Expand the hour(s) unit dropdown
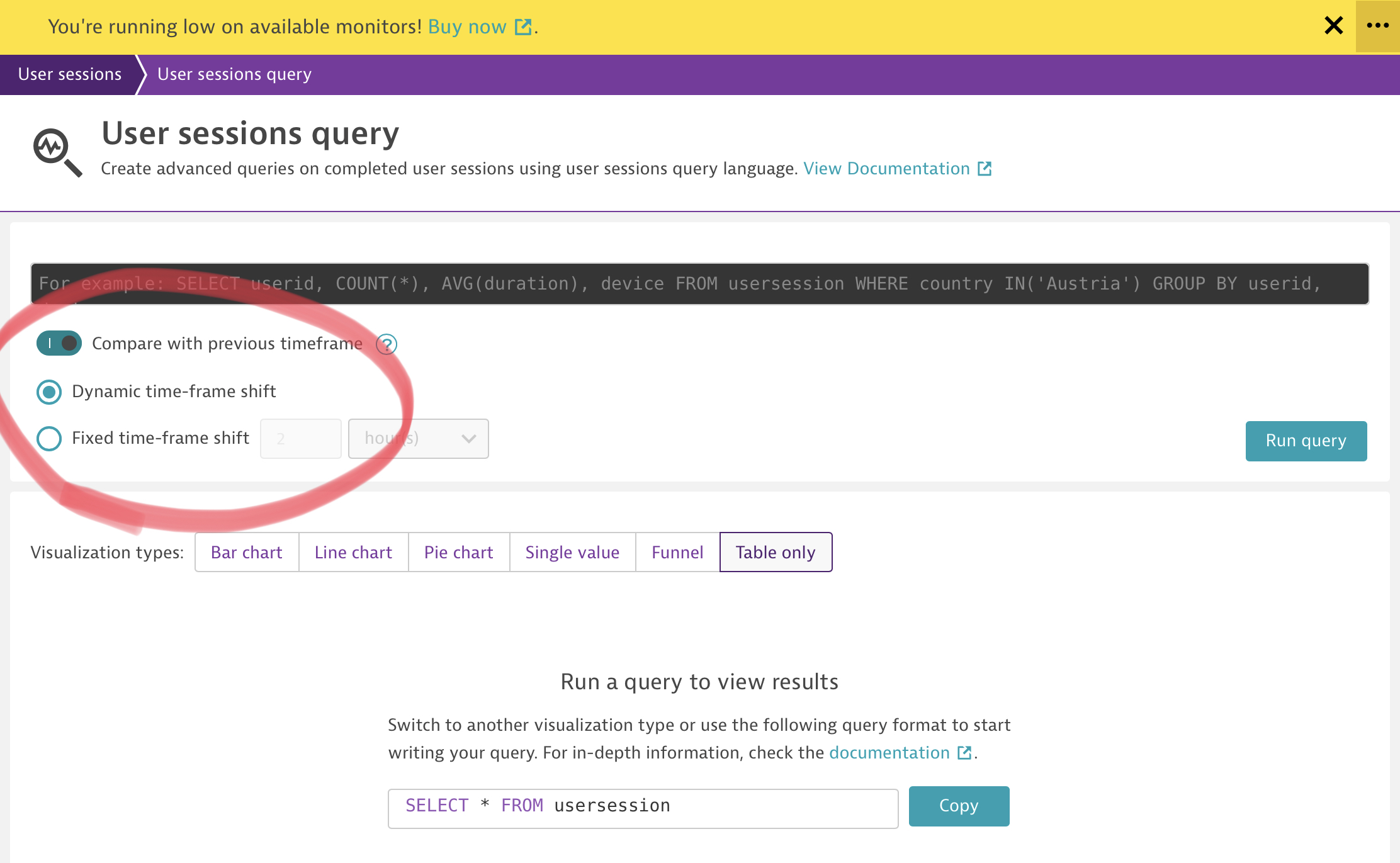The height and width of the screenshot is (863, 1400). (x=418, y=439)
